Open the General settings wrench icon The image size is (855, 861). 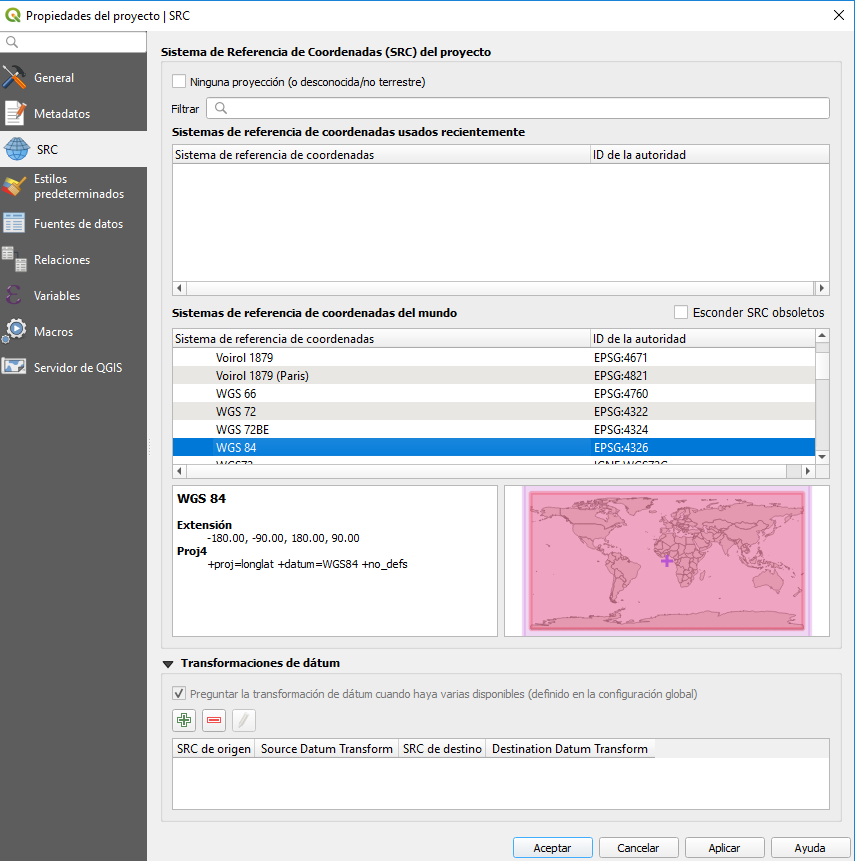[x=14, y=78]
